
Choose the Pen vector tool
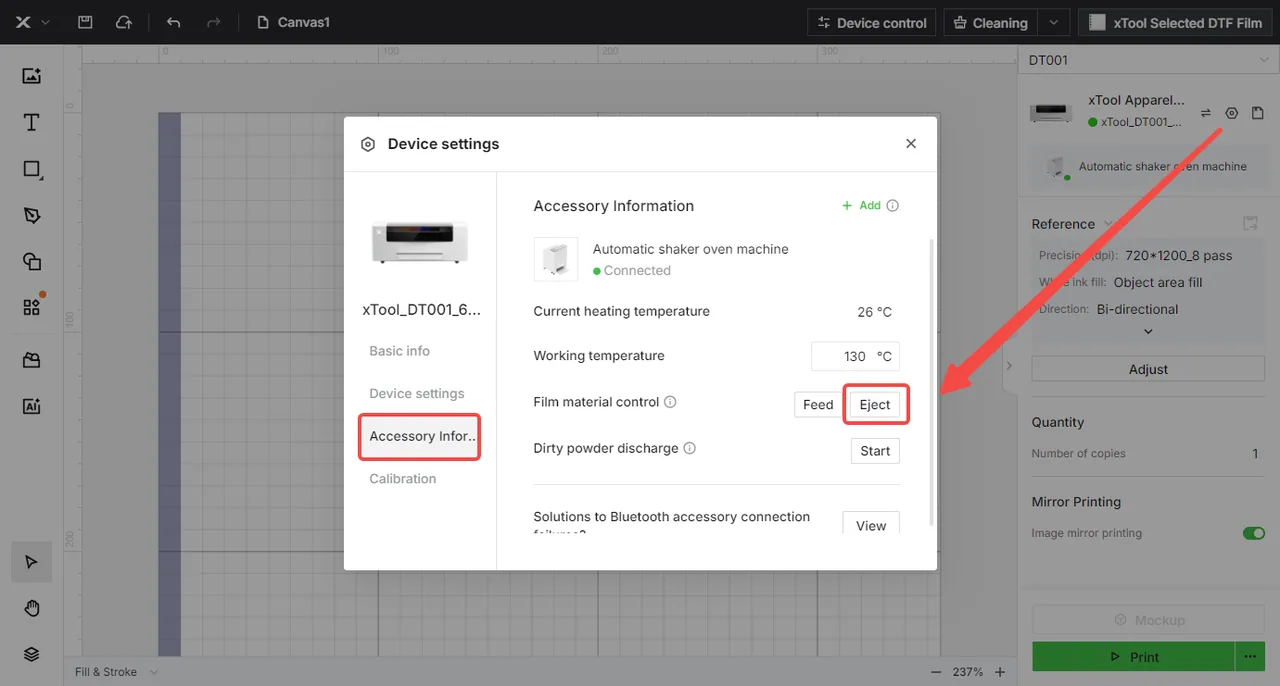pyautogui.click(x=31, y=215)
